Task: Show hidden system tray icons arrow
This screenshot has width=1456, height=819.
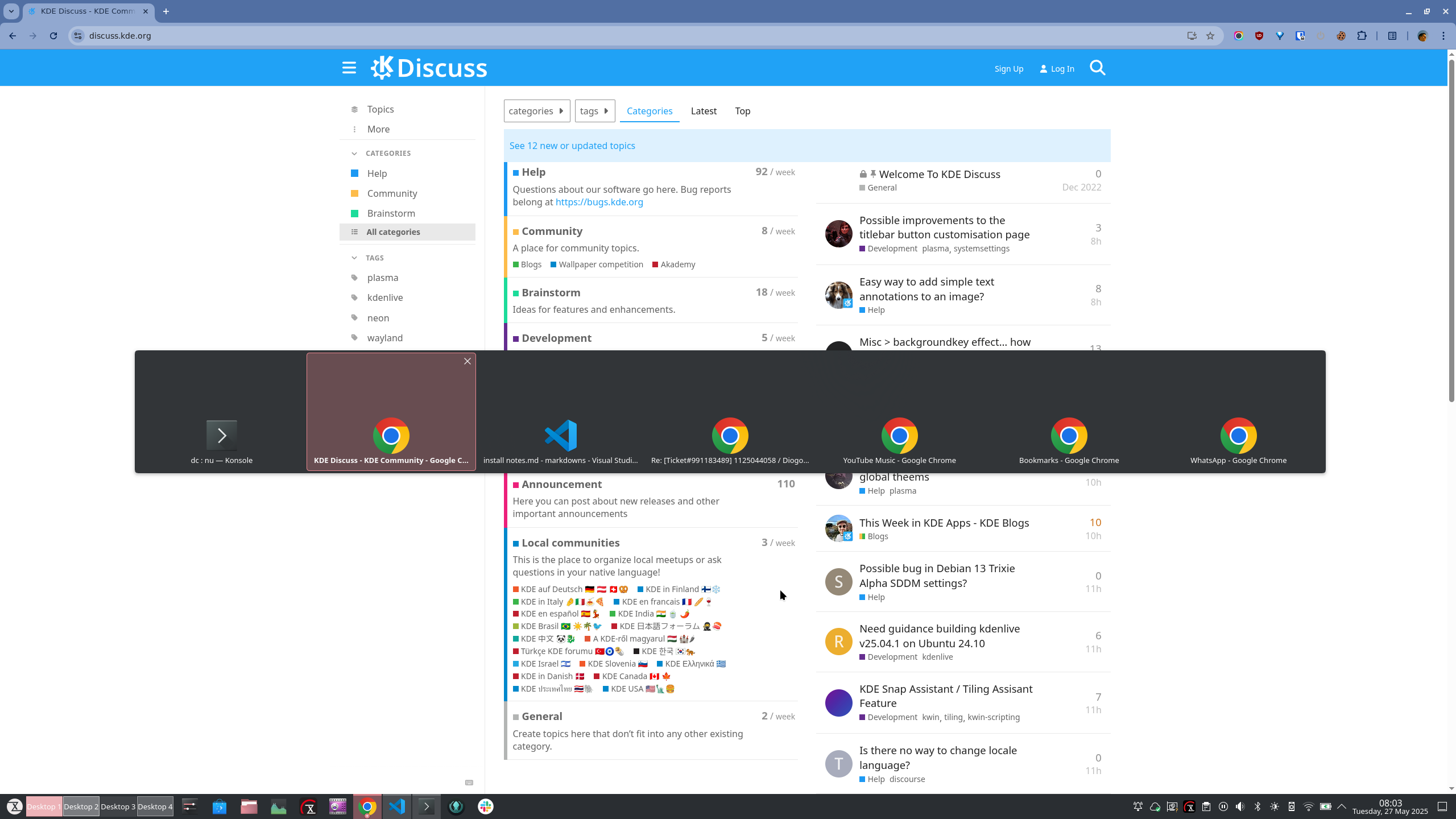Action: click(x=1342, y=806)
